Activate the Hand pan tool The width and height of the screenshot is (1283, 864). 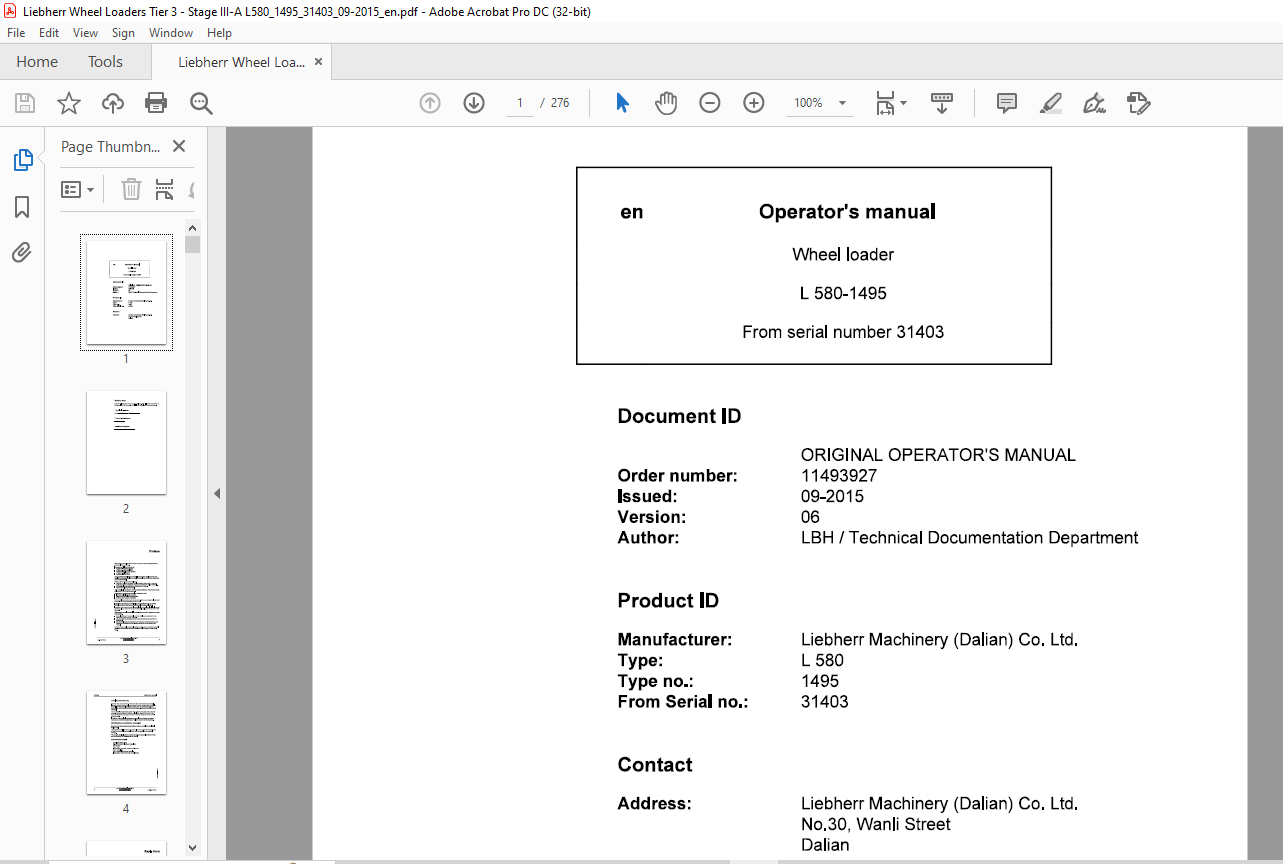click(x=666, y=103)
